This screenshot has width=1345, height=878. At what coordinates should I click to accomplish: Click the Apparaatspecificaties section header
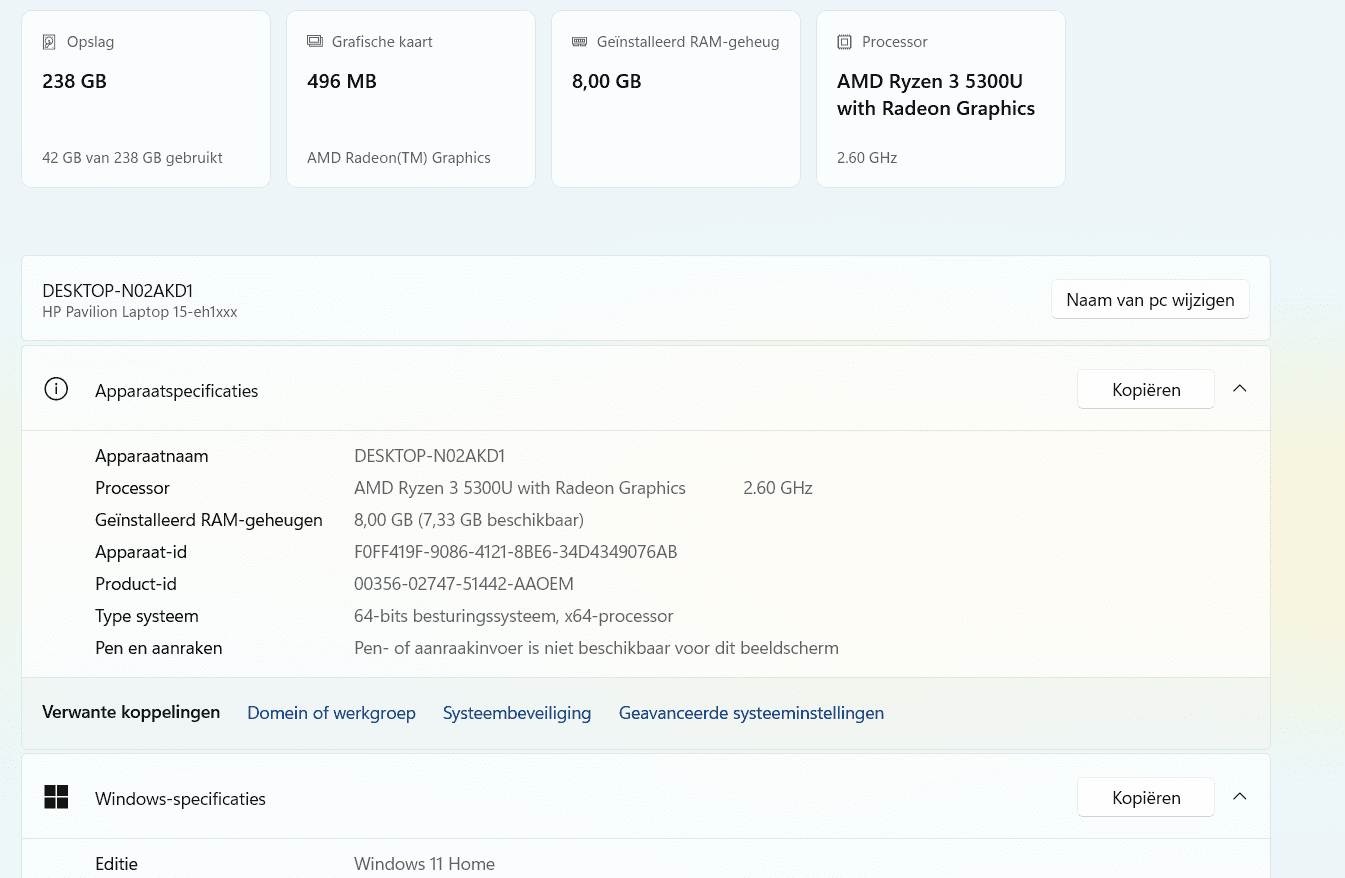646,389
